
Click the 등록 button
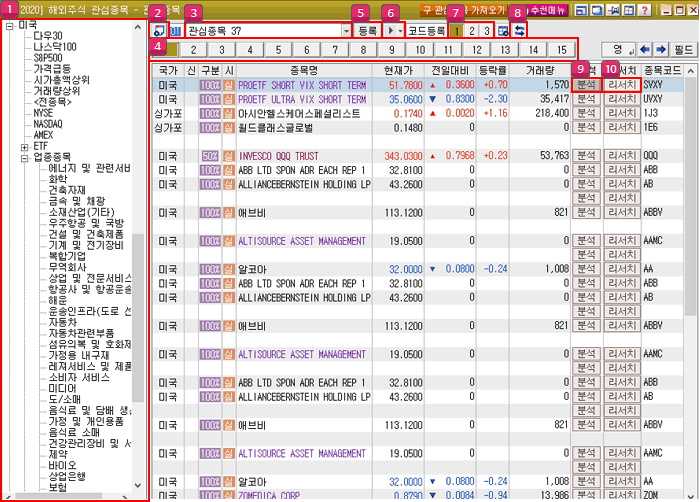[x=367, y=31]
